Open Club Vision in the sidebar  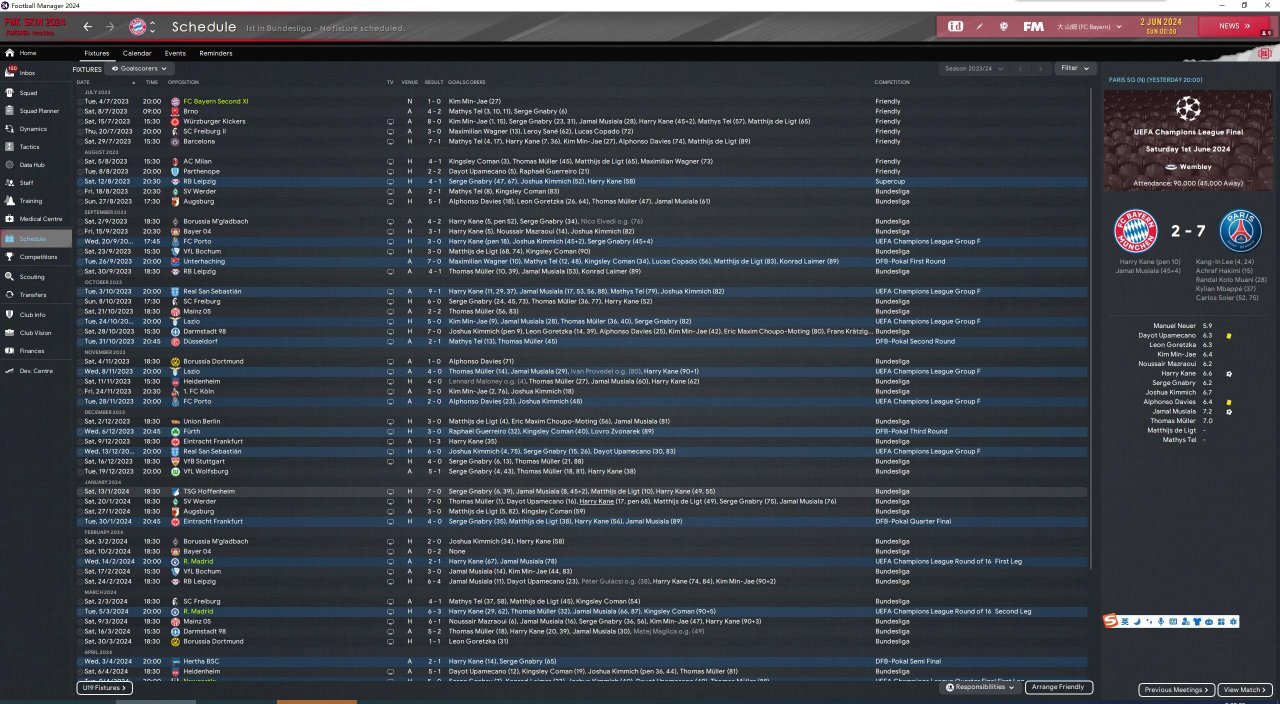click(x=36, y=333)
